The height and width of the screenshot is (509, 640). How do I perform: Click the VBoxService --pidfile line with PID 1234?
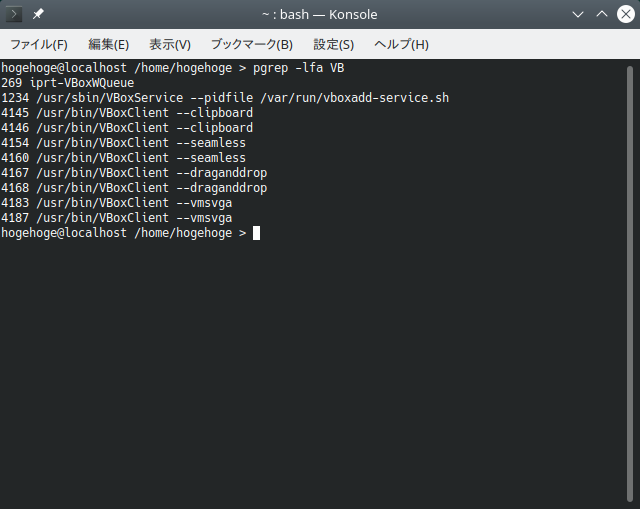click(225, 98)
